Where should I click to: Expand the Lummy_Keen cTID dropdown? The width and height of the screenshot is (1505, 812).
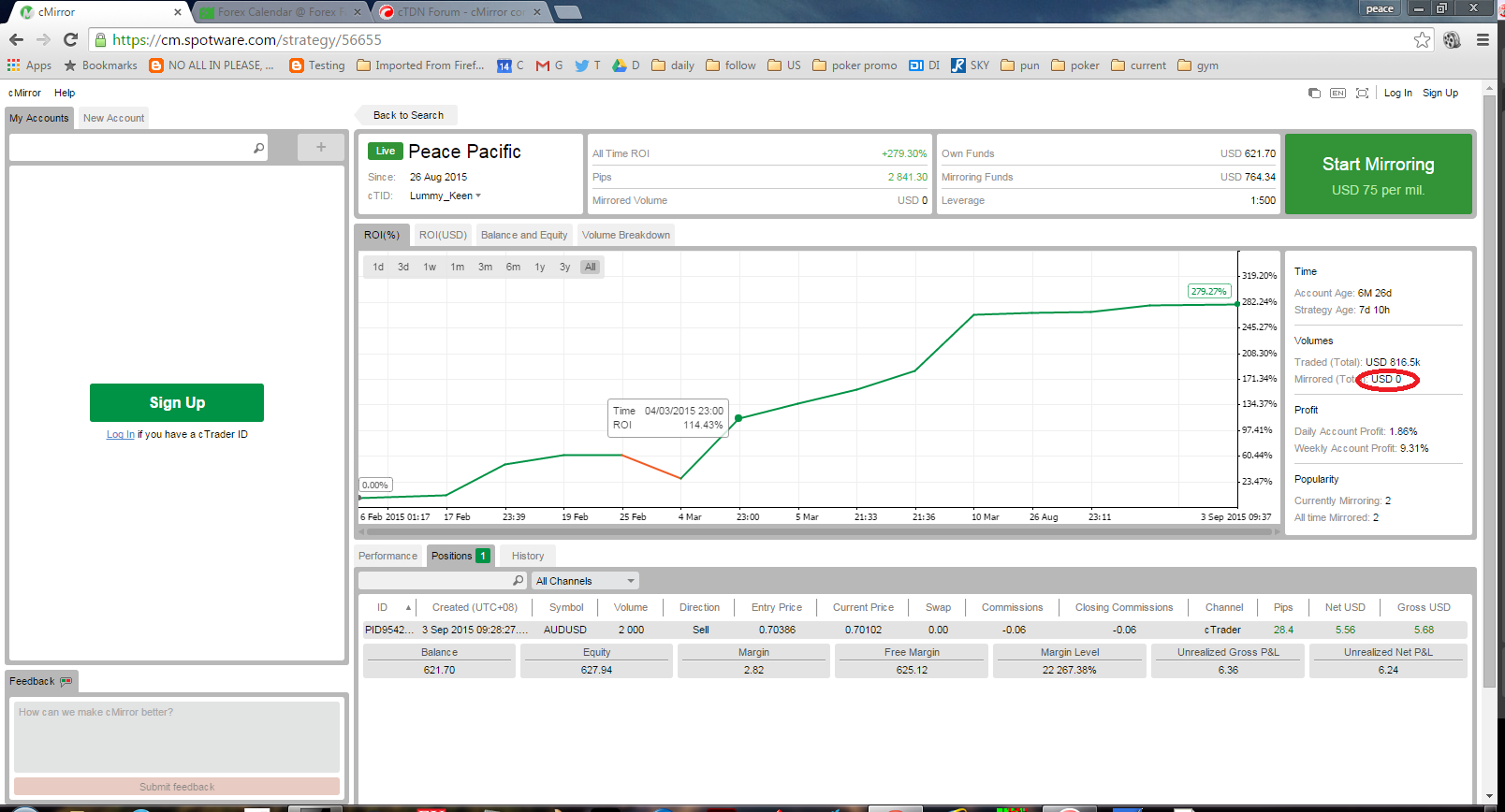(478, 196)
